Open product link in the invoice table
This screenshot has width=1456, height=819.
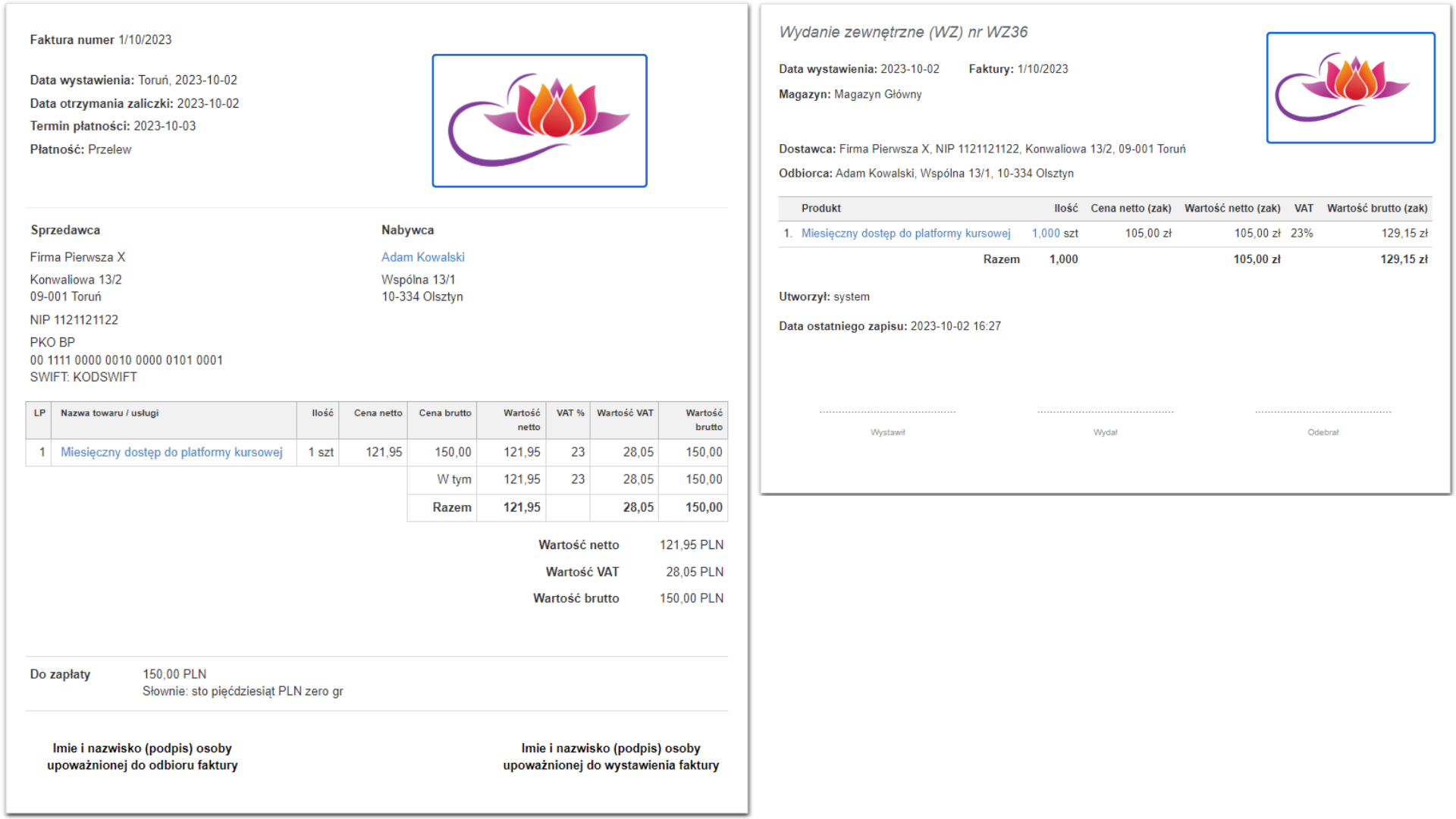point(171,452)
